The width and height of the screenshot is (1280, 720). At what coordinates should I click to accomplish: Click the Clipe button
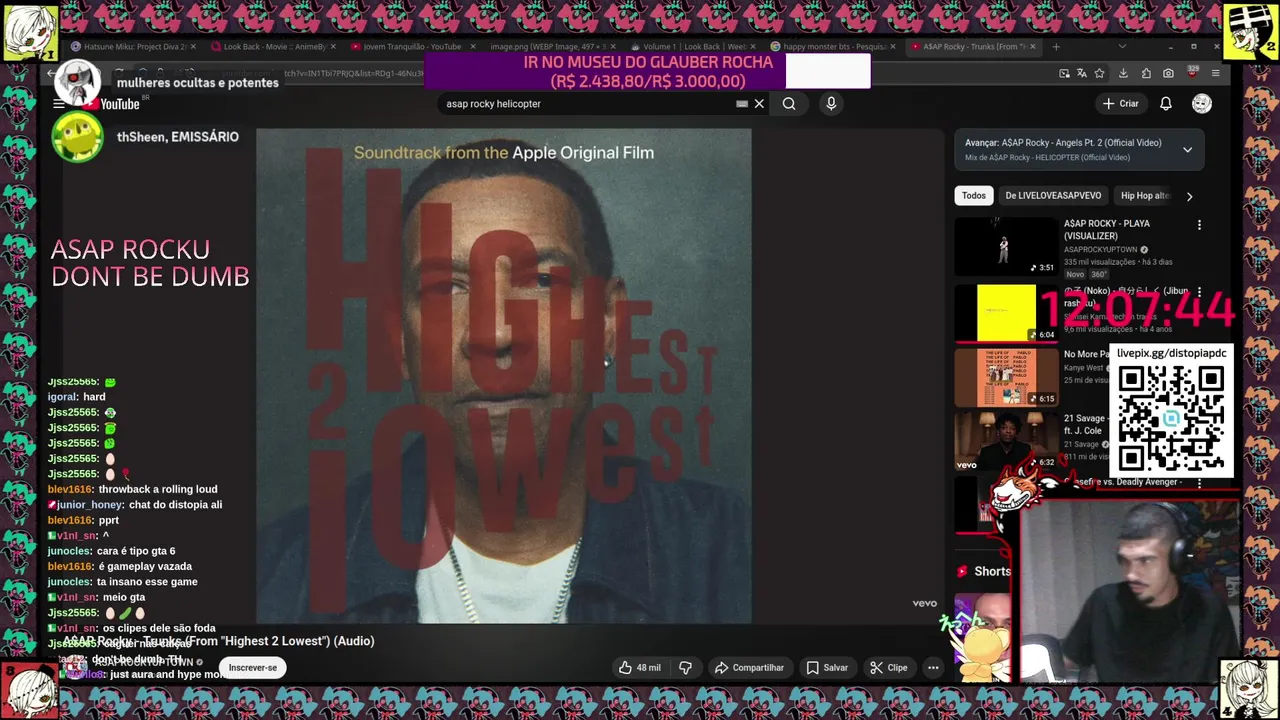(x=889, y=668)
